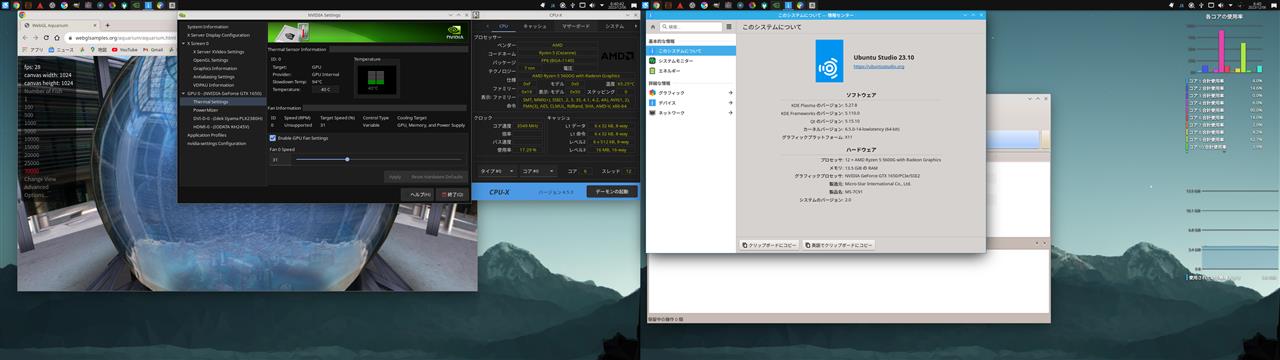The width and height of the screenshot is (1280, 360).
Task: Click the Info Center home icon
Action: [654, 26]
